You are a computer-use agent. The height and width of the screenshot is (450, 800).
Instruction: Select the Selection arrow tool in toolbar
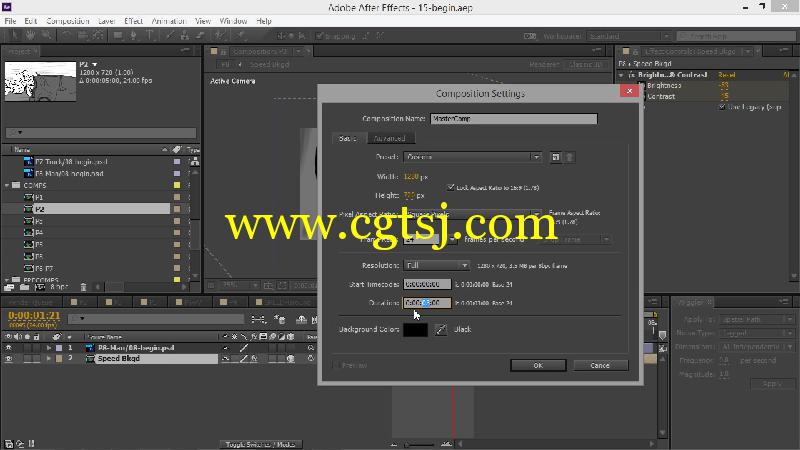(x=15, y=35)
